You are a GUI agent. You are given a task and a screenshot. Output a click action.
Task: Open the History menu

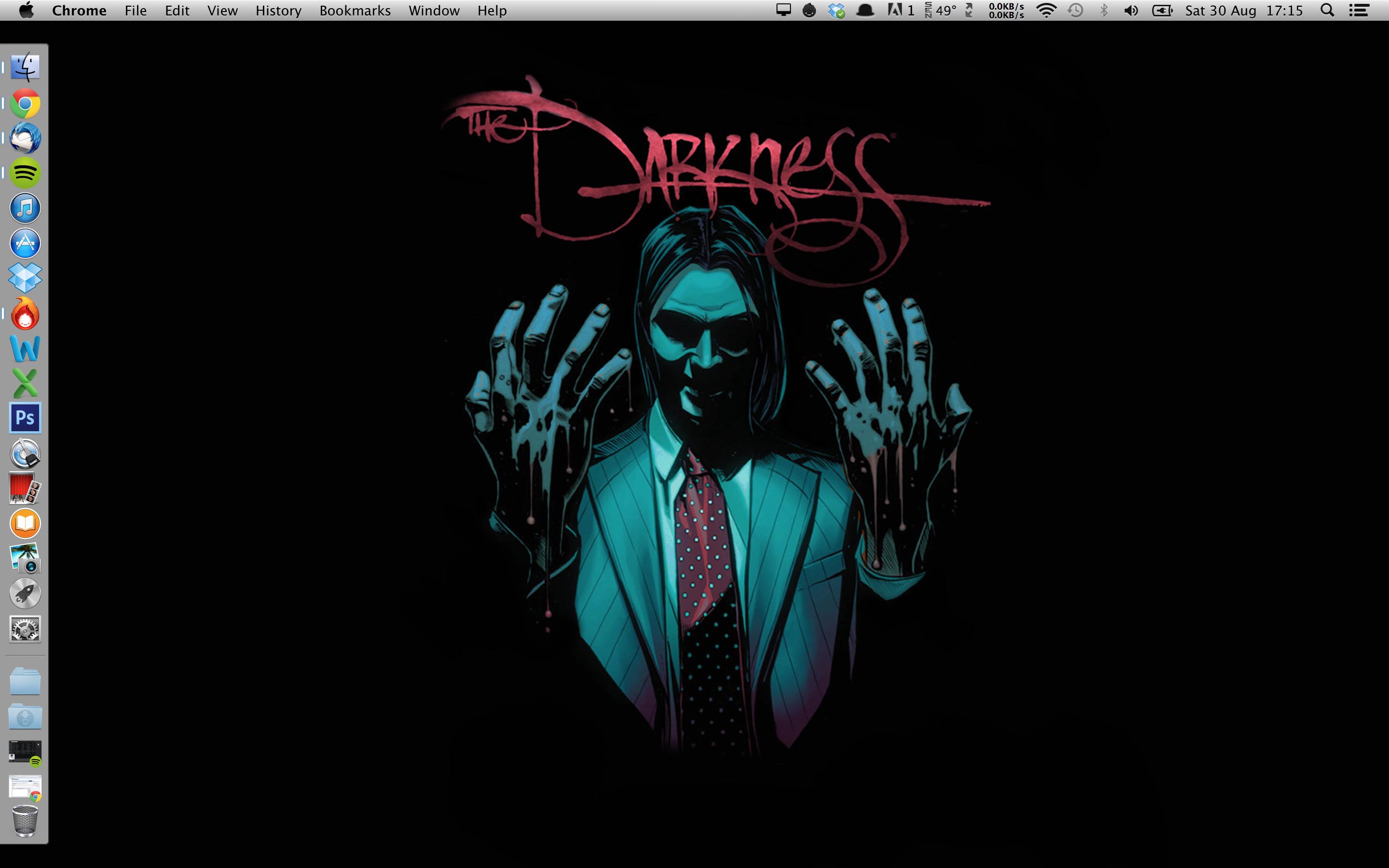click(278, 10)
